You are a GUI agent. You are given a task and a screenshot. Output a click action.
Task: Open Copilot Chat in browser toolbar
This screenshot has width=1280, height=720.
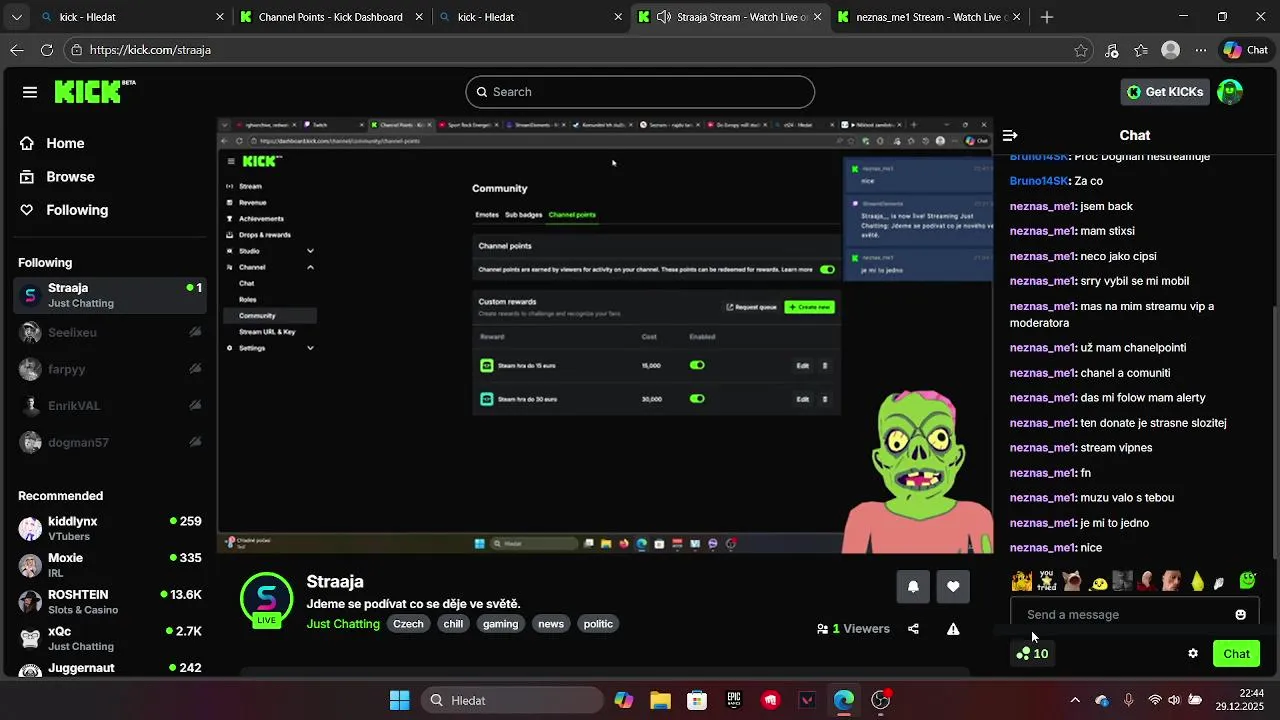point(1245,50)
